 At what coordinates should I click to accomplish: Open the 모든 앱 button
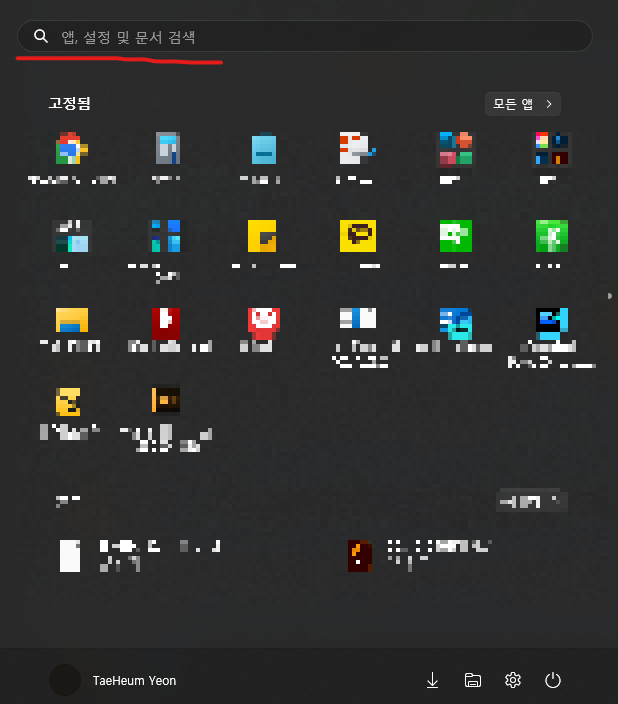[x=523, y=104]
